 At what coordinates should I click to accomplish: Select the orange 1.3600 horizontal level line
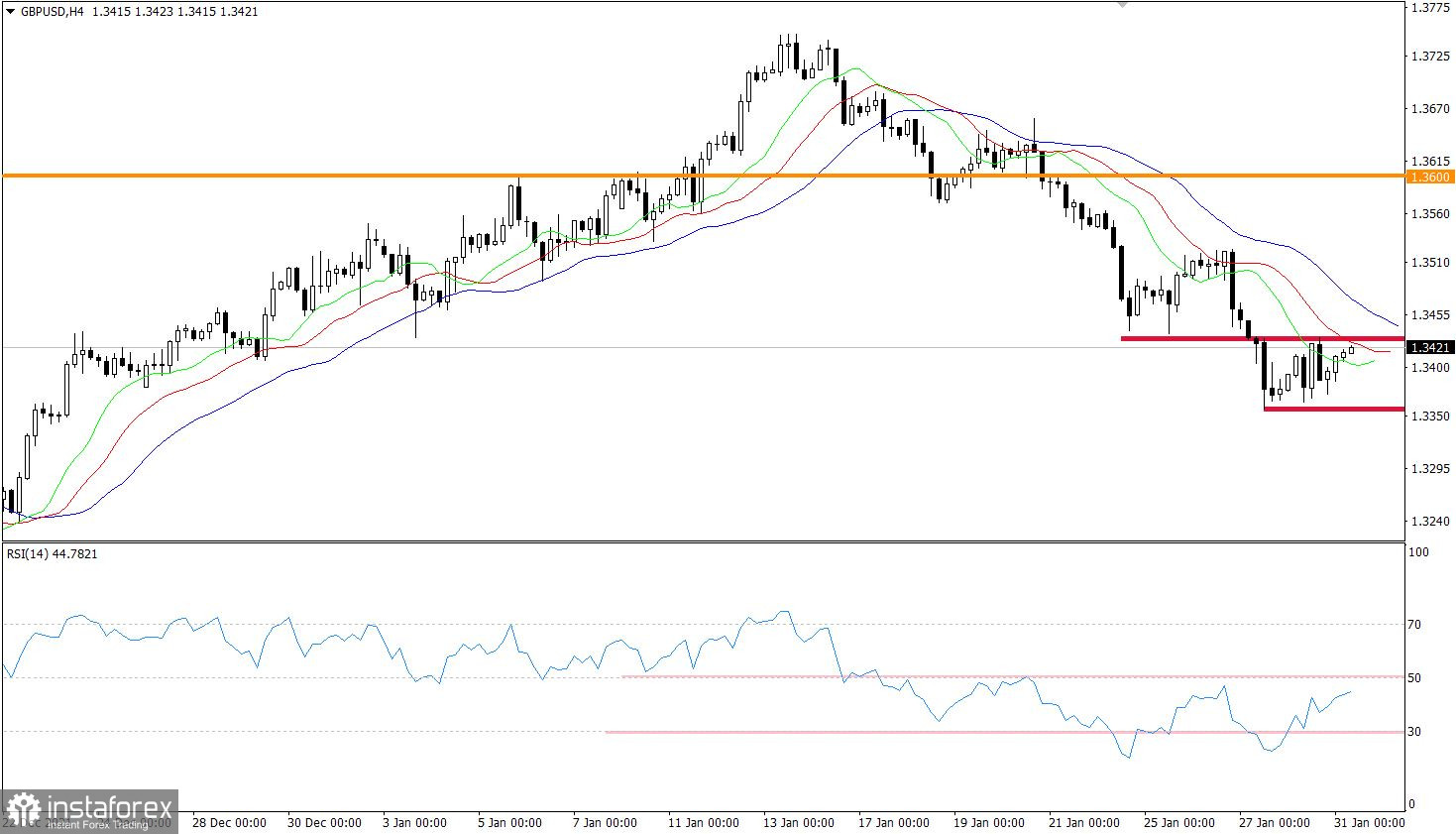[x=704, y=176]
